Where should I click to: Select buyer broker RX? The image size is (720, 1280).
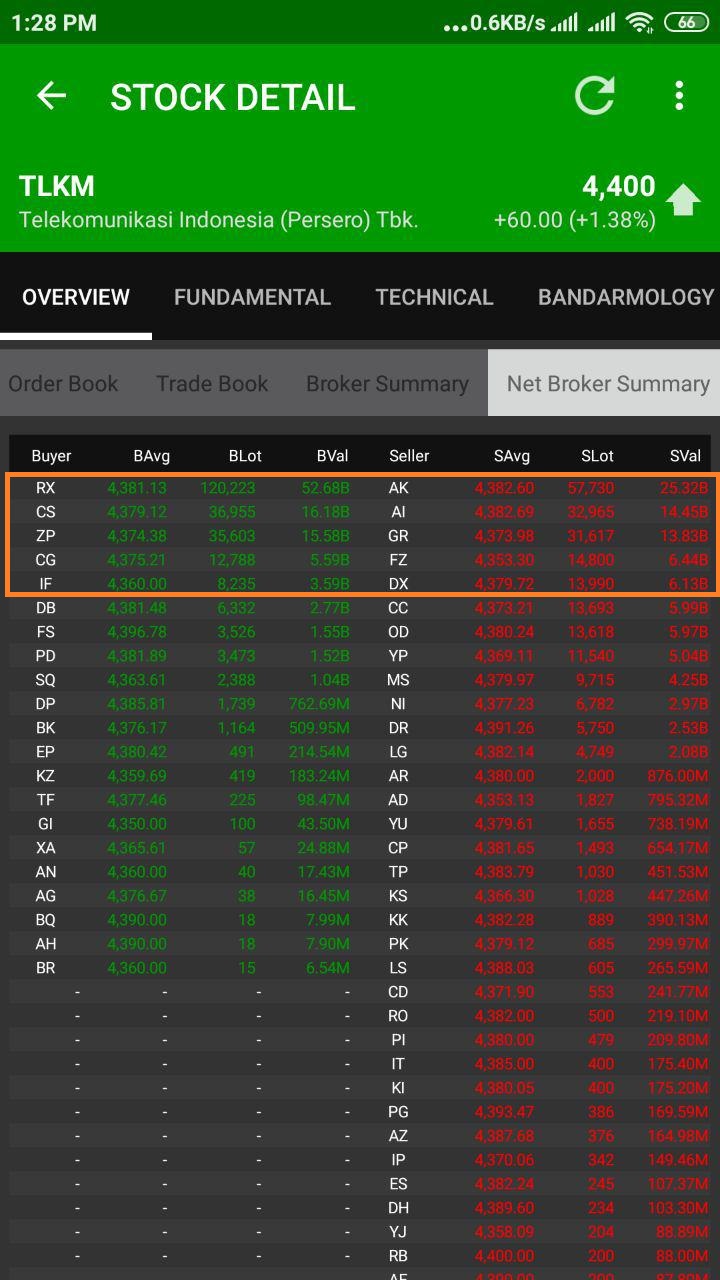(45, 488)
